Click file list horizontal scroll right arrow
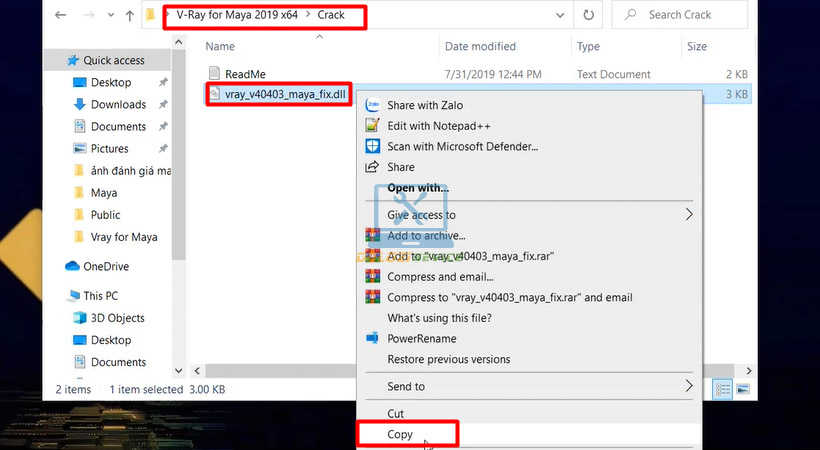This screenshot has width=820, height=450. pyautogui.click(x=749, y=370)
